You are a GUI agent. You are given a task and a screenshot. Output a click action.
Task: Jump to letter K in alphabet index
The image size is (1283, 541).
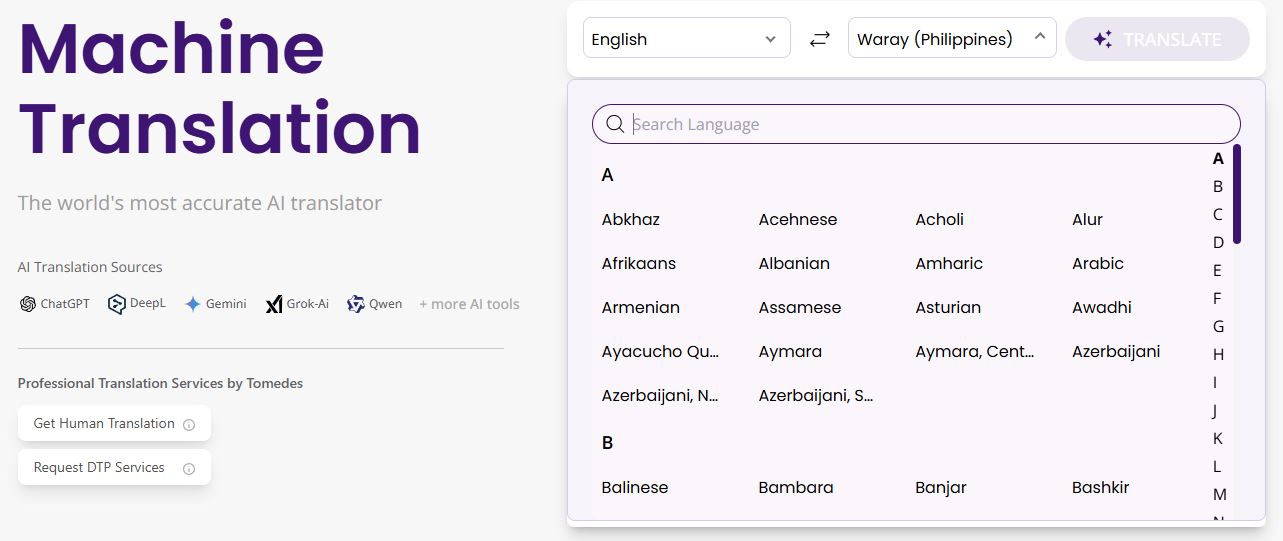pos(1218,438)
